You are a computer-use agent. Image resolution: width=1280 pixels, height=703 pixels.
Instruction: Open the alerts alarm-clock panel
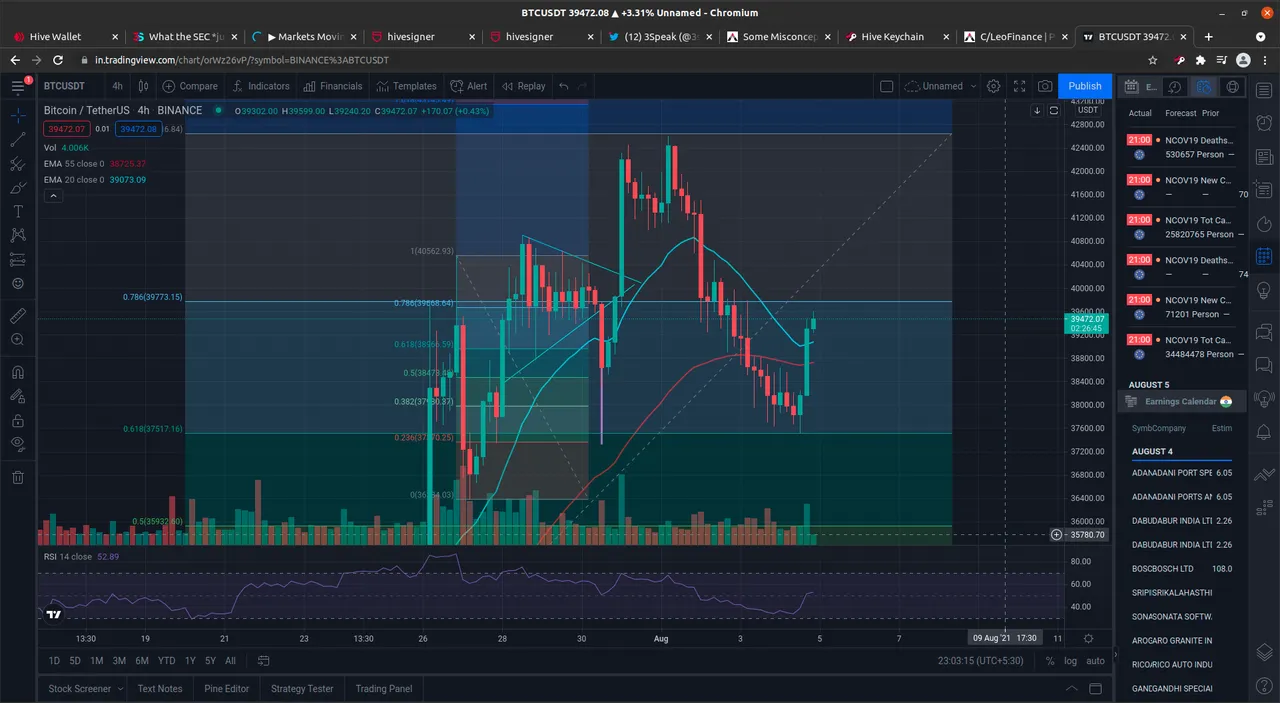[1264, 124]
